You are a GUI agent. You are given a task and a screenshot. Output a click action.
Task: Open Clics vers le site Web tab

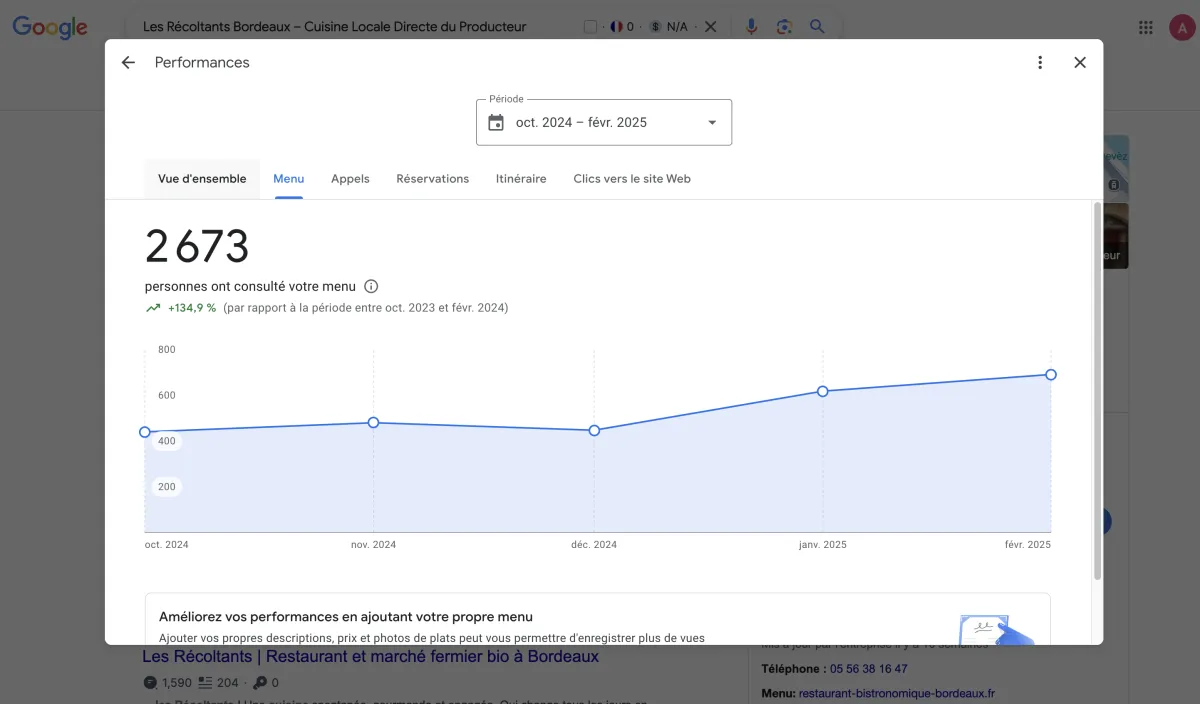pyautogui.click(x=632, y=179)
